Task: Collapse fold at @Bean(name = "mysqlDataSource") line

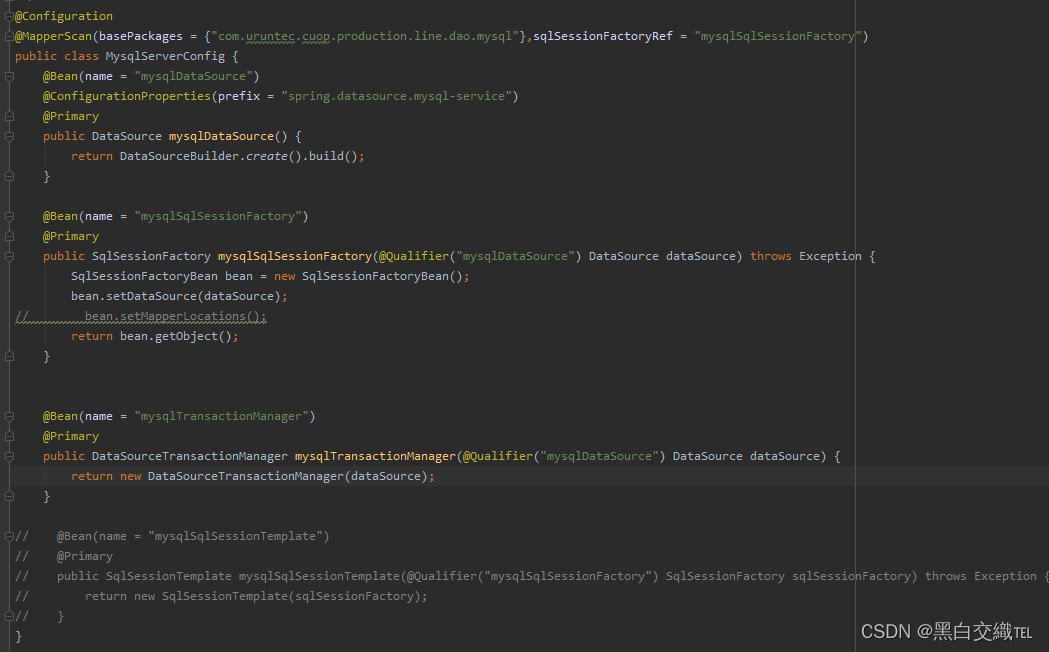Action: coord(9,76)
